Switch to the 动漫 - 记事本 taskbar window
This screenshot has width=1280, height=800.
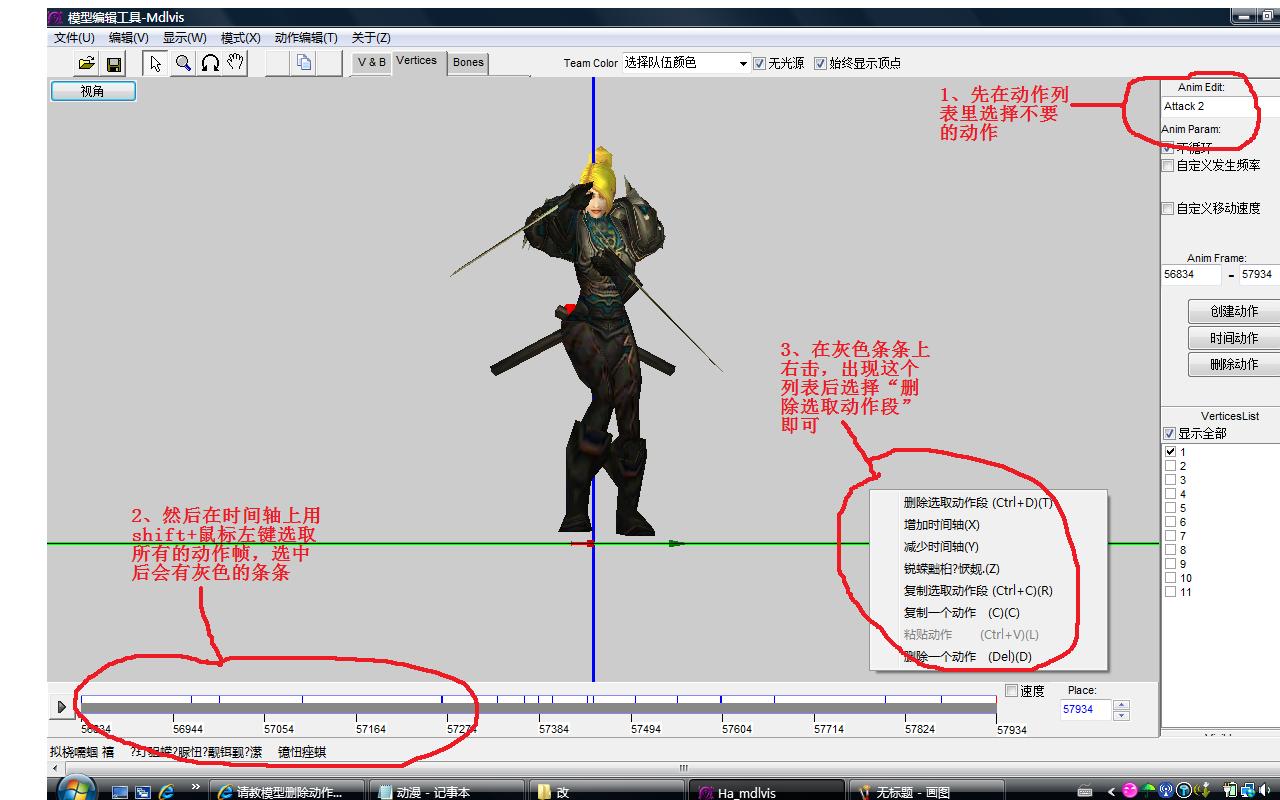pos(448,791)
